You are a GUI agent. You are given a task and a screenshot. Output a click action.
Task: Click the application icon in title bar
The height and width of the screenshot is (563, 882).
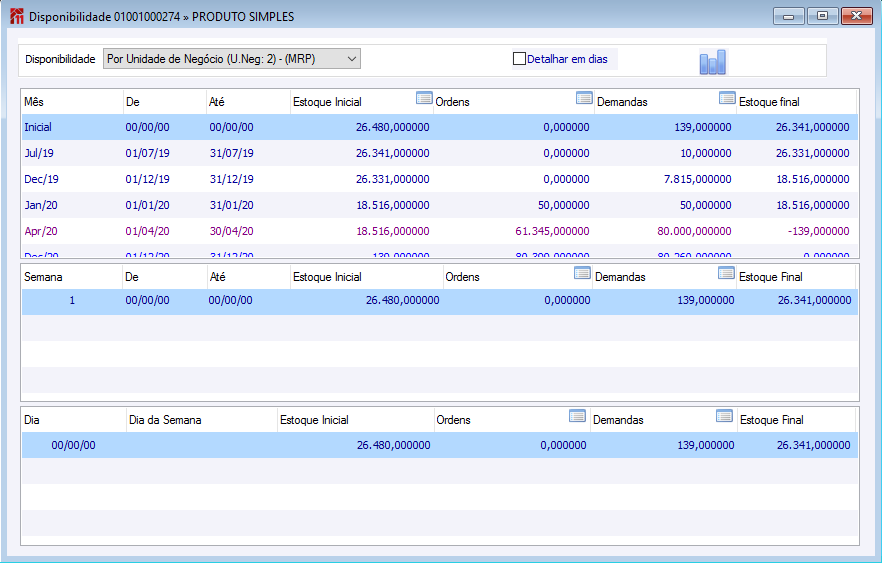(x=16, y=16)
